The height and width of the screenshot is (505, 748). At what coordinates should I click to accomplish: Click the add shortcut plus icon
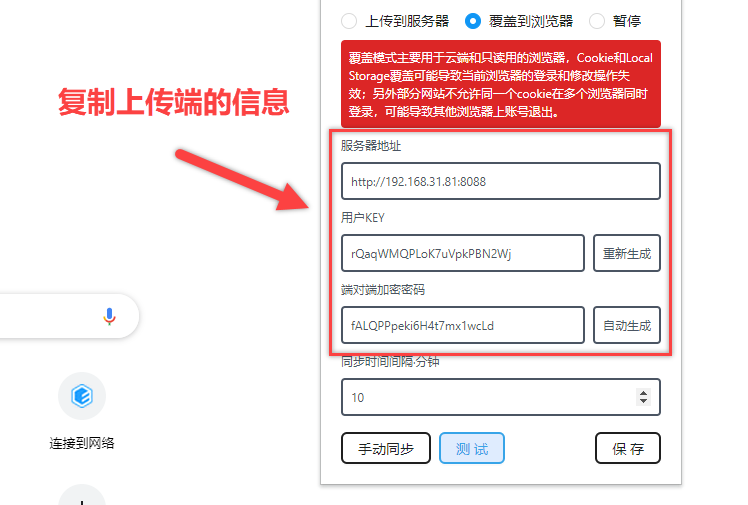tap(82, 496)
